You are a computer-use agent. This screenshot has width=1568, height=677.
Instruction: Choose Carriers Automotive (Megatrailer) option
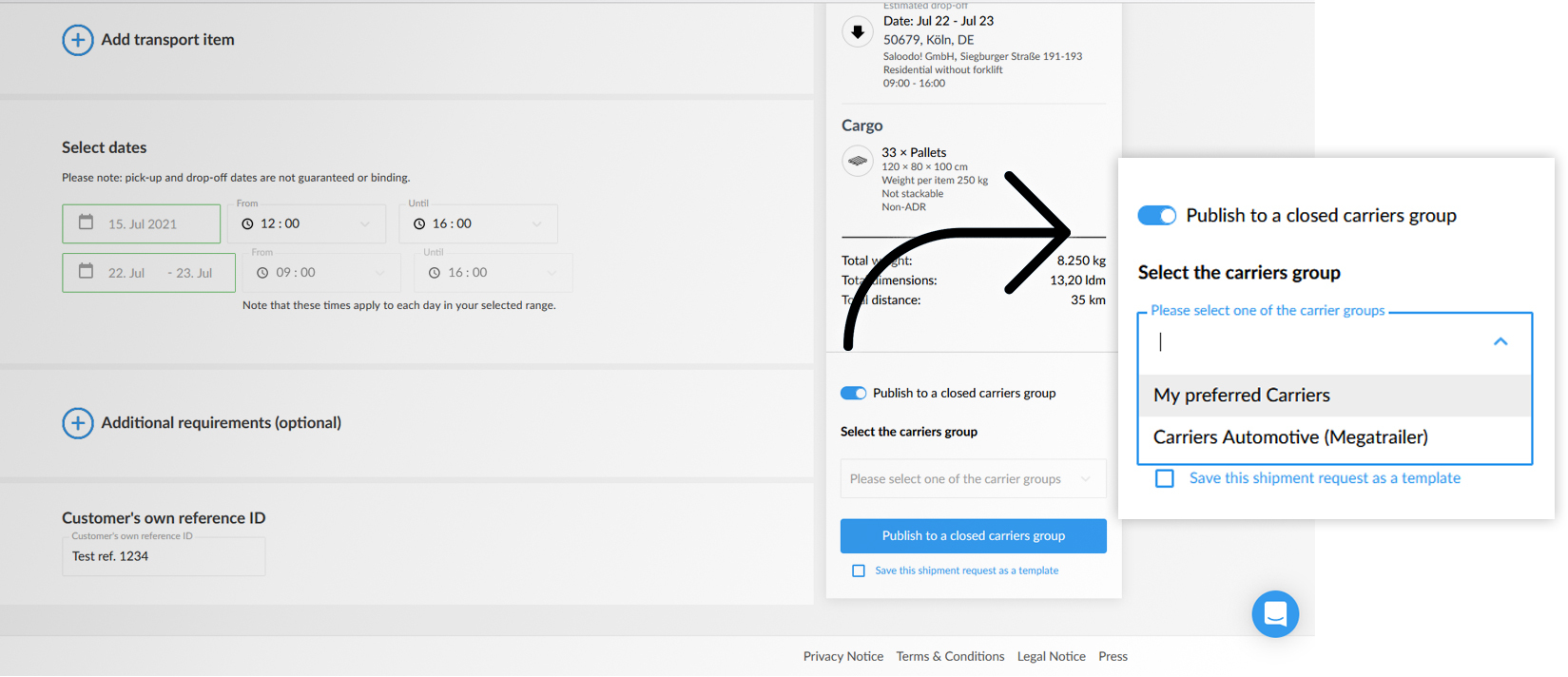pos(1290,437)
